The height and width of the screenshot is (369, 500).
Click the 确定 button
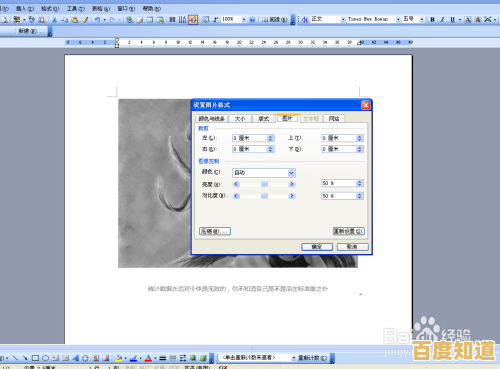click(x=317, y=247)
